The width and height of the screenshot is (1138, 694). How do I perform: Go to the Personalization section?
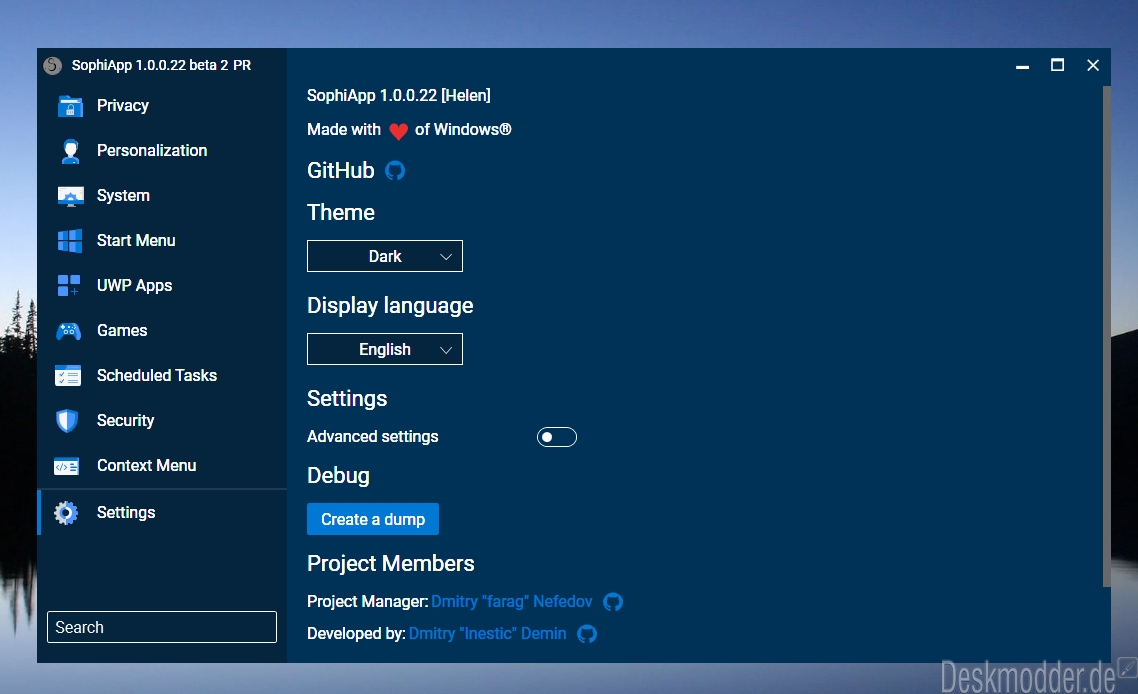click(x=163, y=151)
